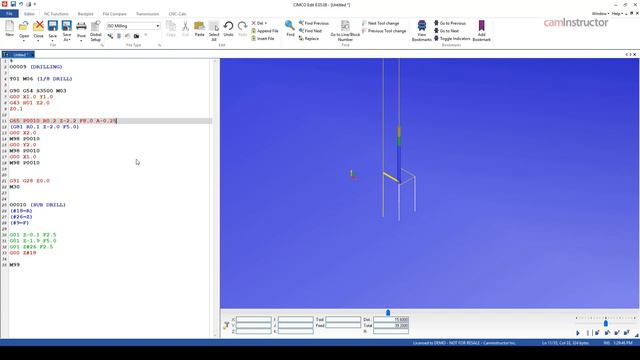The height and width of the screenshot is (360, 640).
Task: Click the X coordinate field
Action: pos(253,320)
